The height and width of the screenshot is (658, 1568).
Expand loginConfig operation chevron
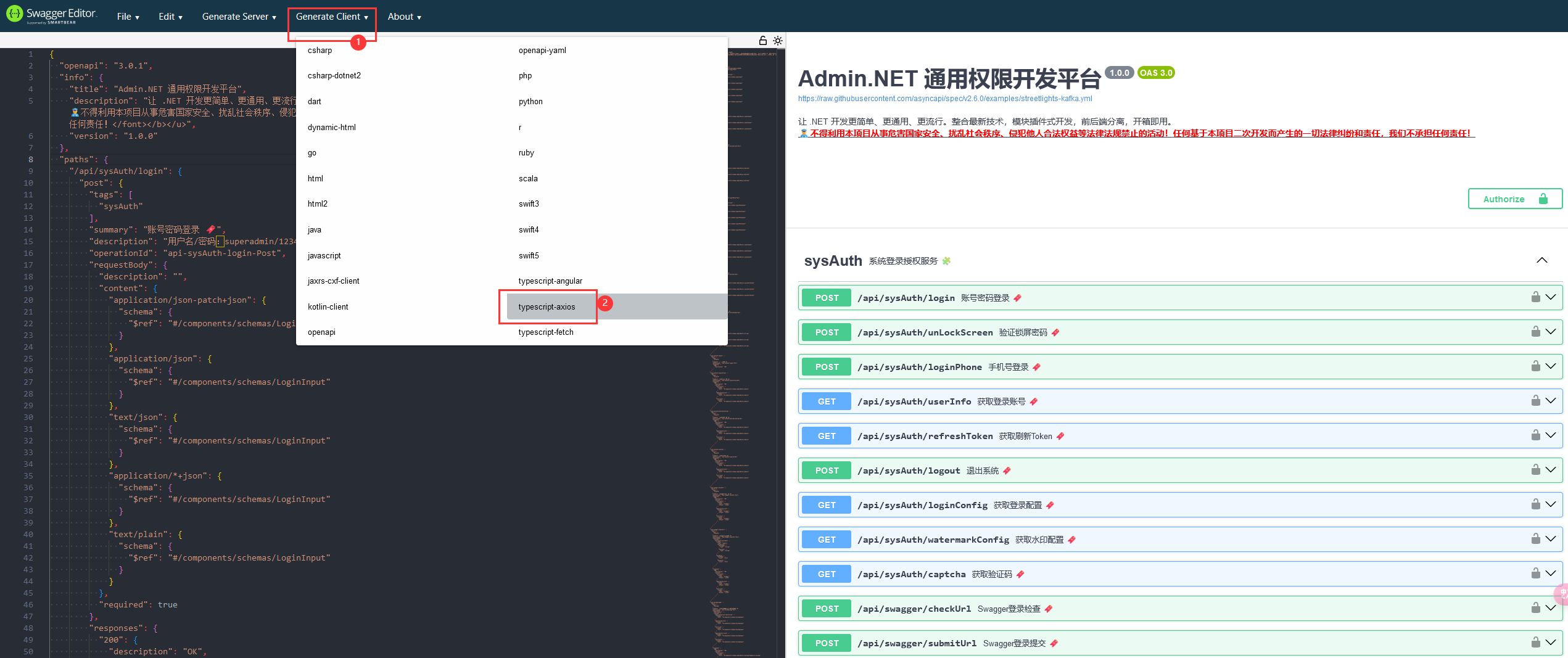1551,504
